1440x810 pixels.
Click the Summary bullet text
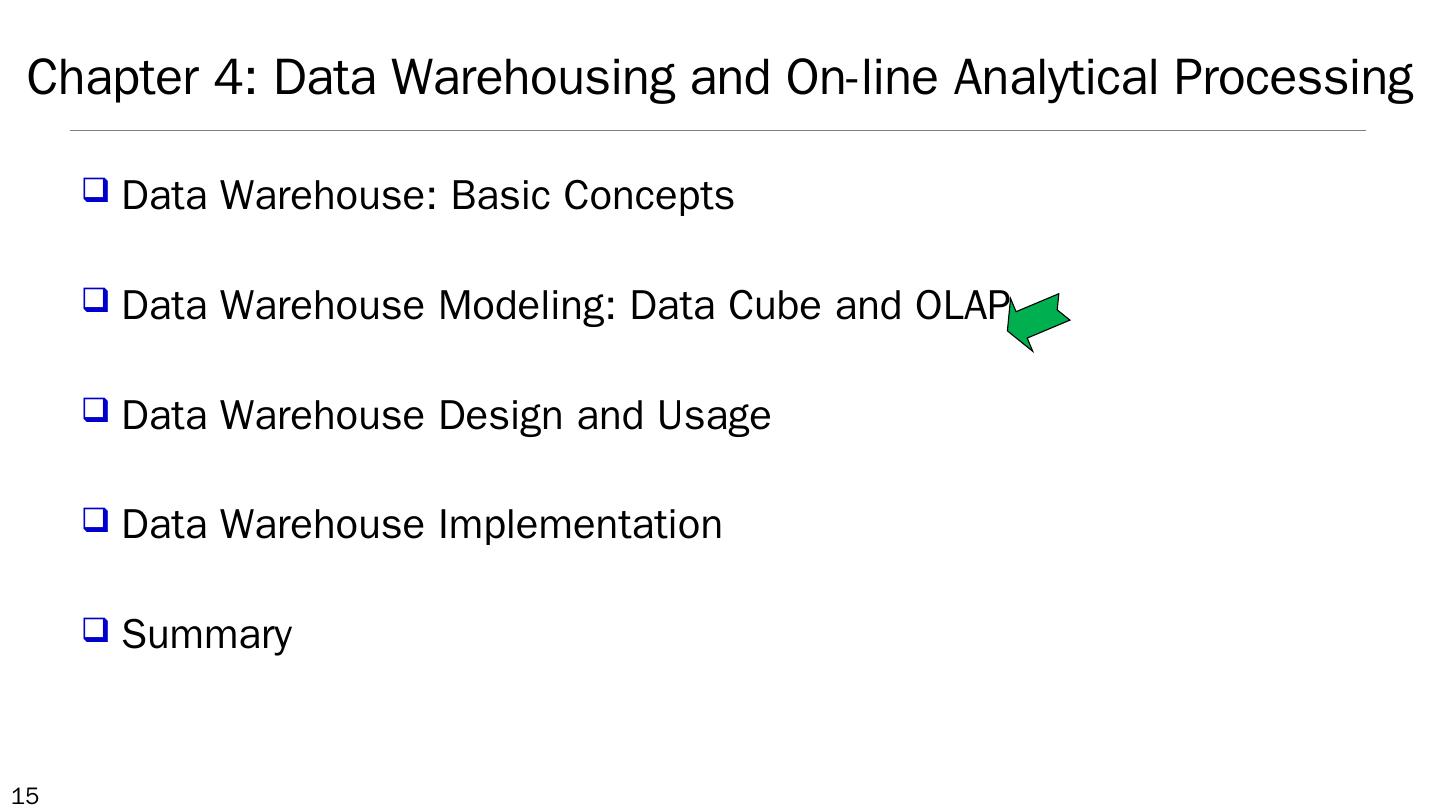click(207, 635)
